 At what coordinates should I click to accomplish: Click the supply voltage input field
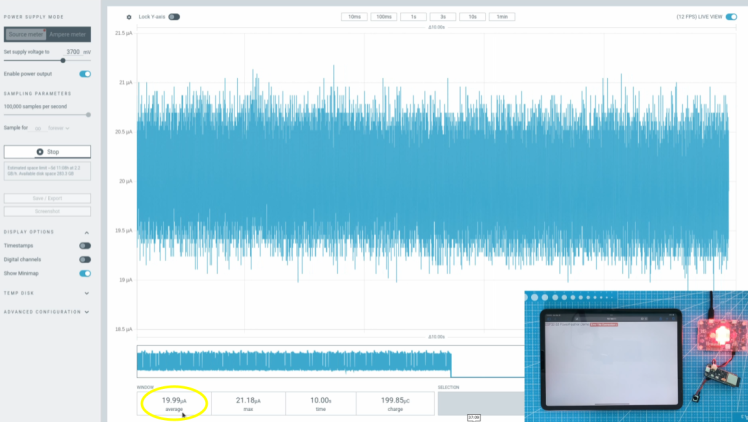(72, 51)
